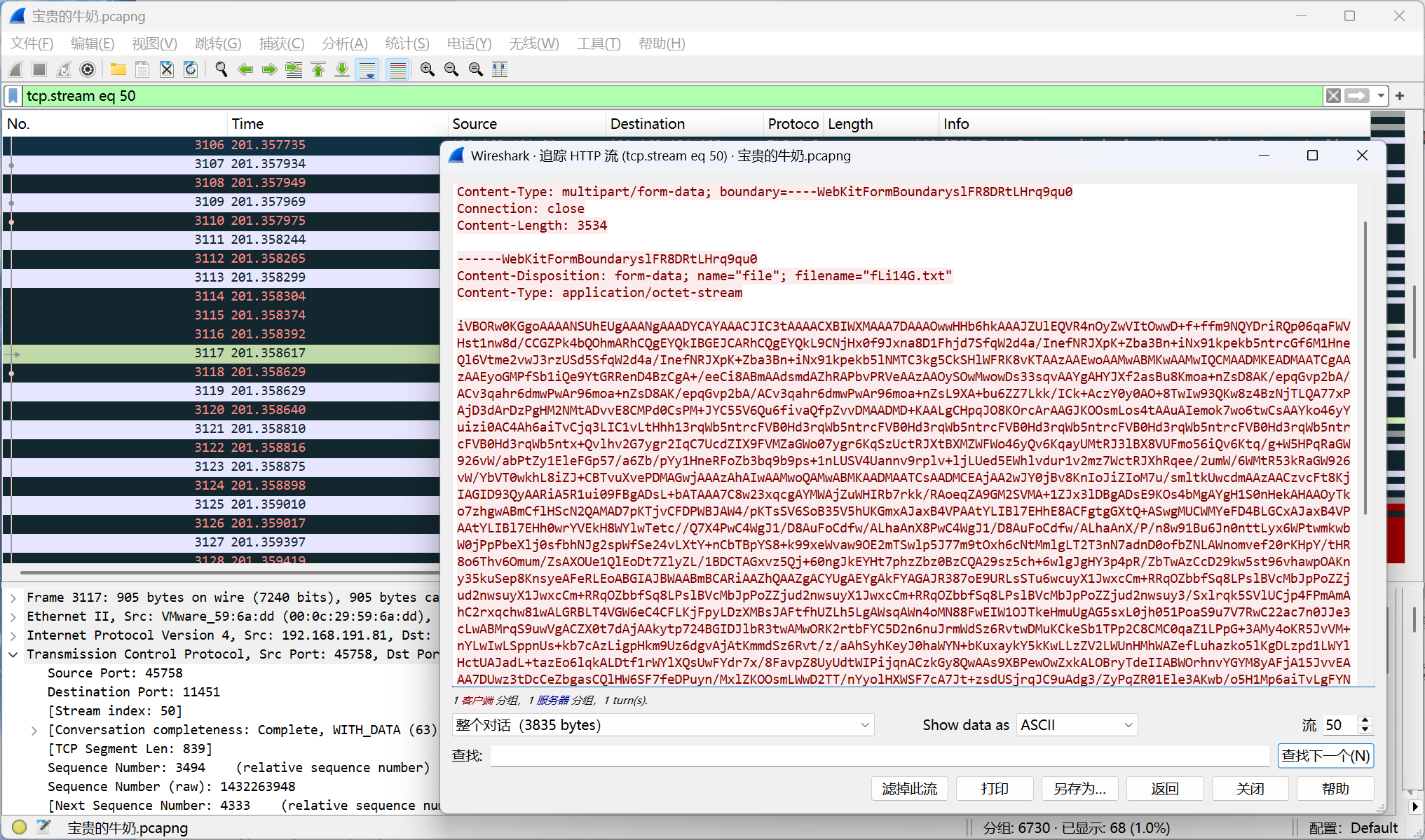Click the 查找 search input field
1425x840 pixels.
[x=879, y=756]
